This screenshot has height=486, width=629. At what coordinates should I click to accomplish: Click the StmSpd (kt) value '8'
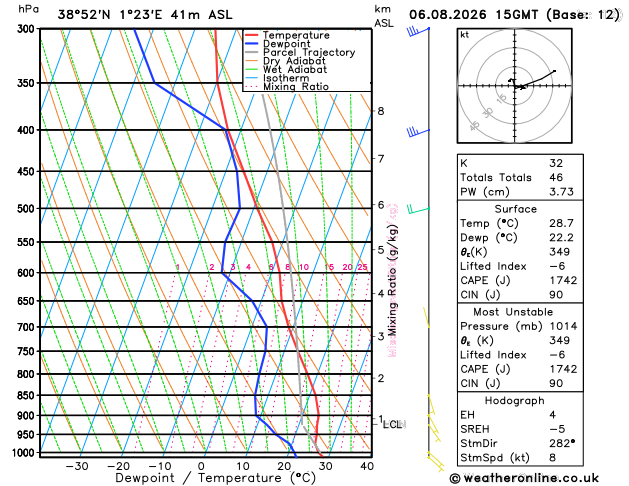(x=552, y=458)
